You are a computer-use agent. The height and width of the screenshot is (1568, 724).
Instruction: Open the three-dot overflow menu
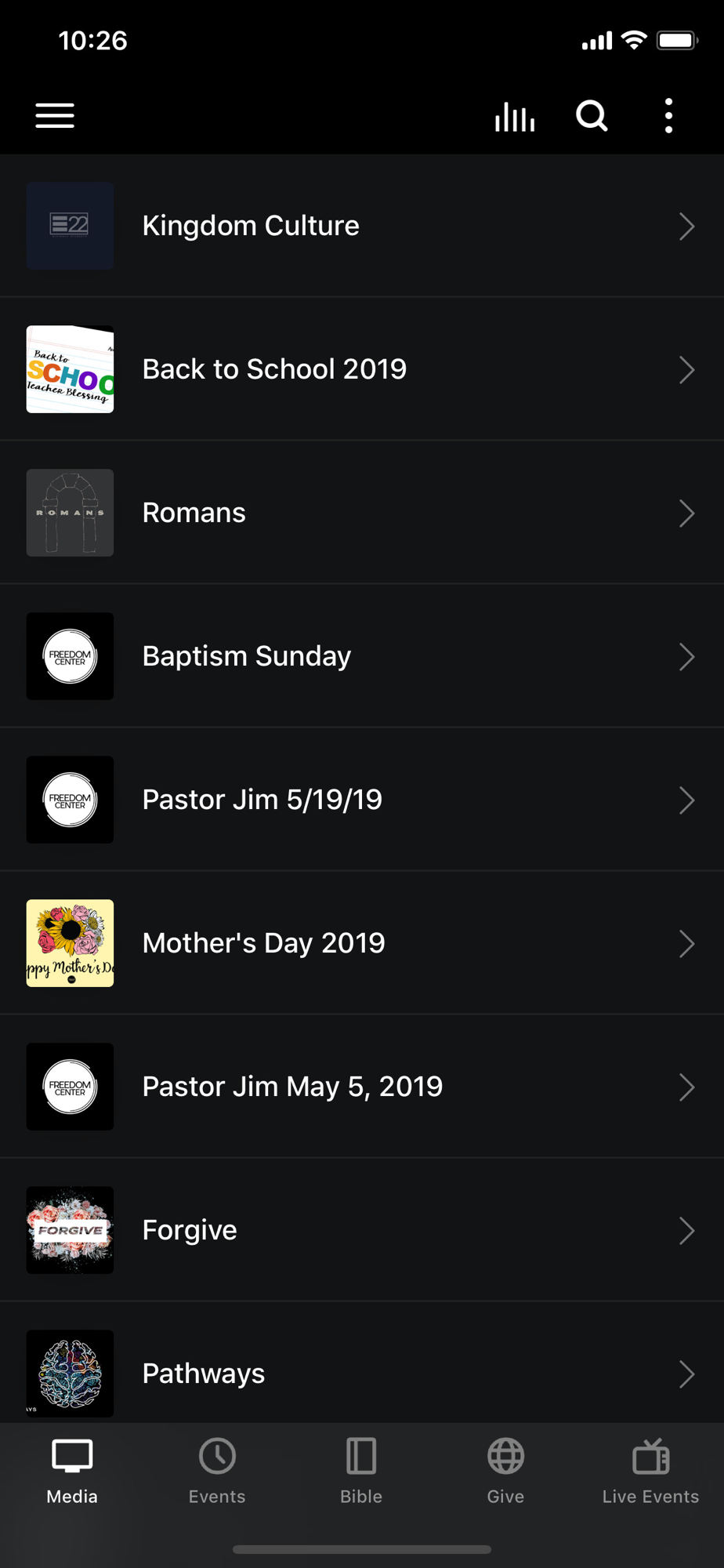coord(668,116)
